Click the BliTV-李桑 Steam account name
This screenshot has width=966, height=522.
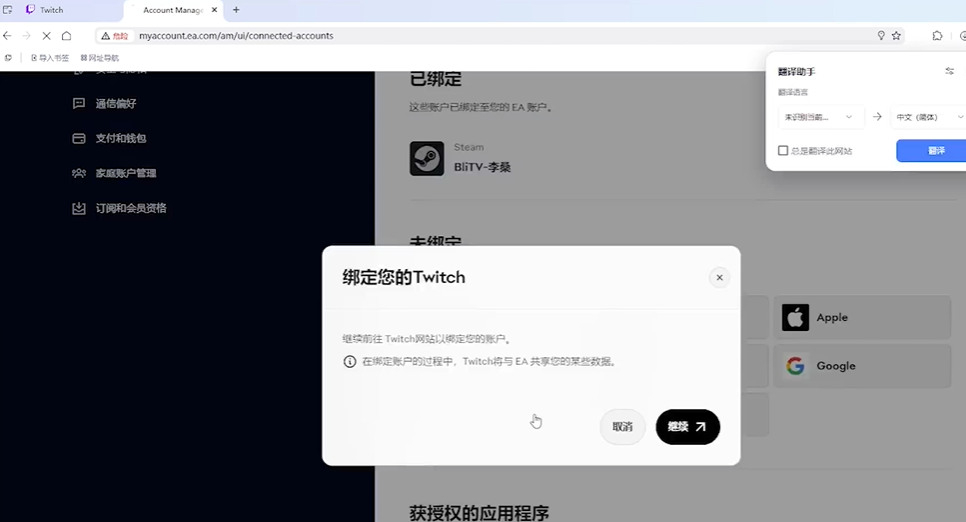(x=482, y=167)
